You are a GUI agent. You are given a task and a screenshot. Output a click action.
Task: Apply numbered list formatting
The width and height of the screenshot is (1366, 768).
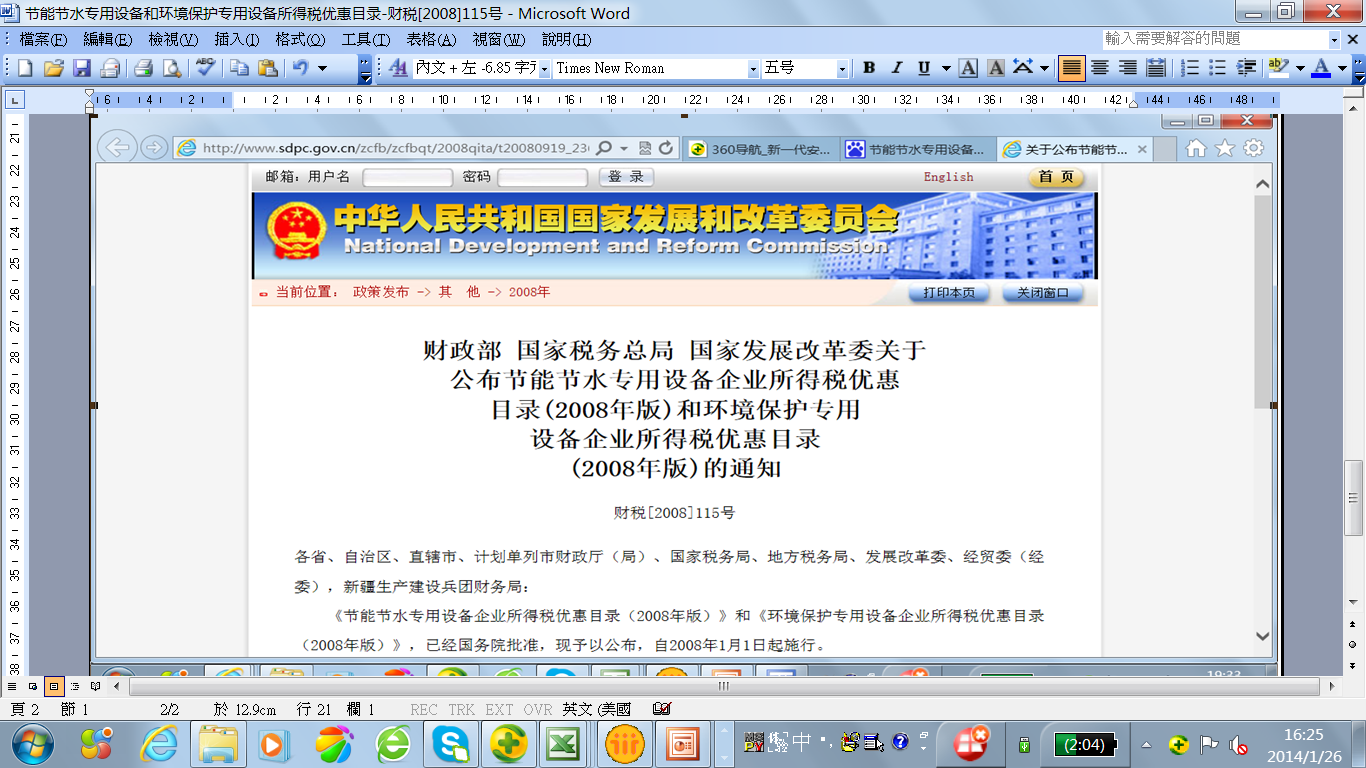click(x=1190, y=68)
